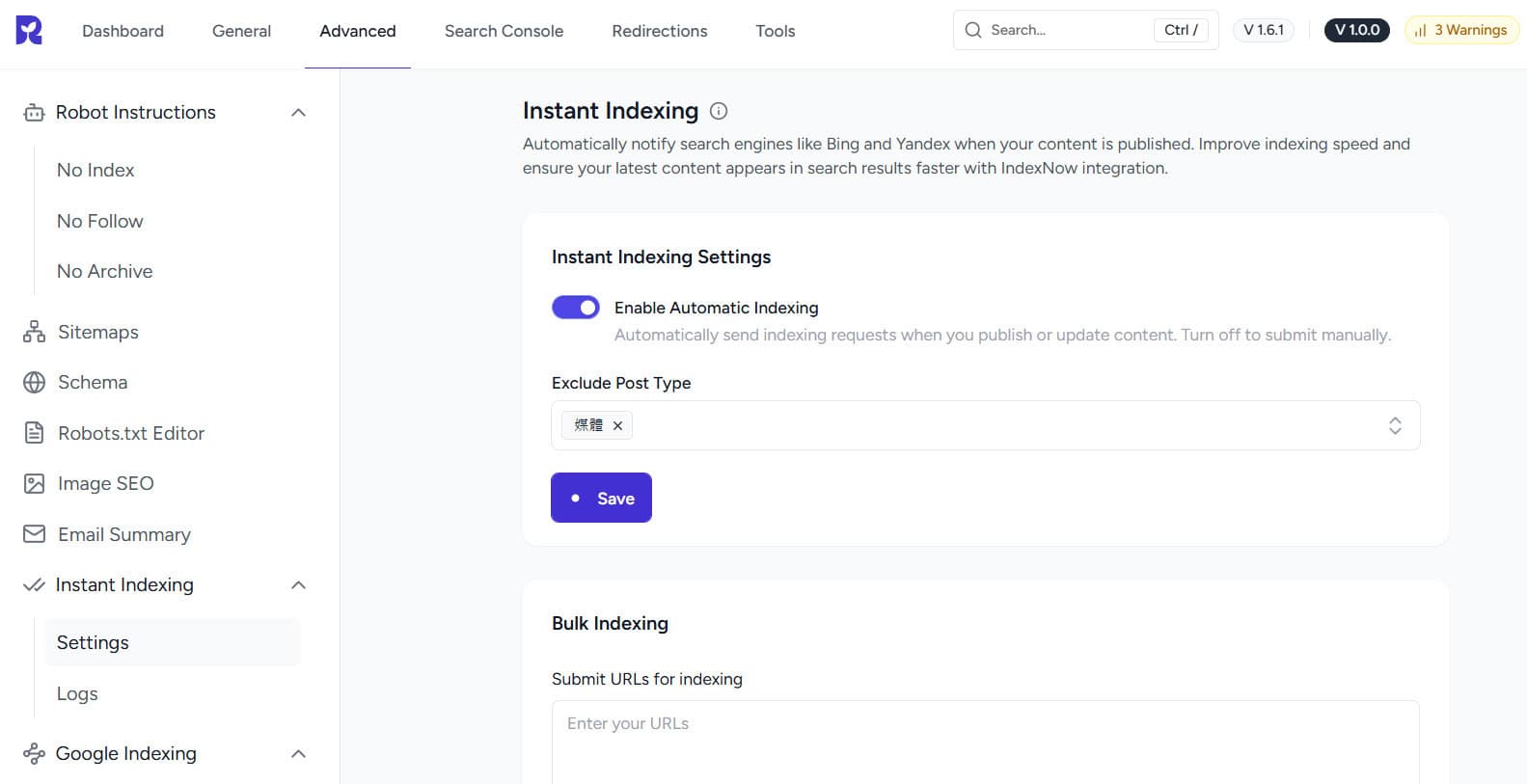Click the Submit URLs text area

click(x=984, y=741)
